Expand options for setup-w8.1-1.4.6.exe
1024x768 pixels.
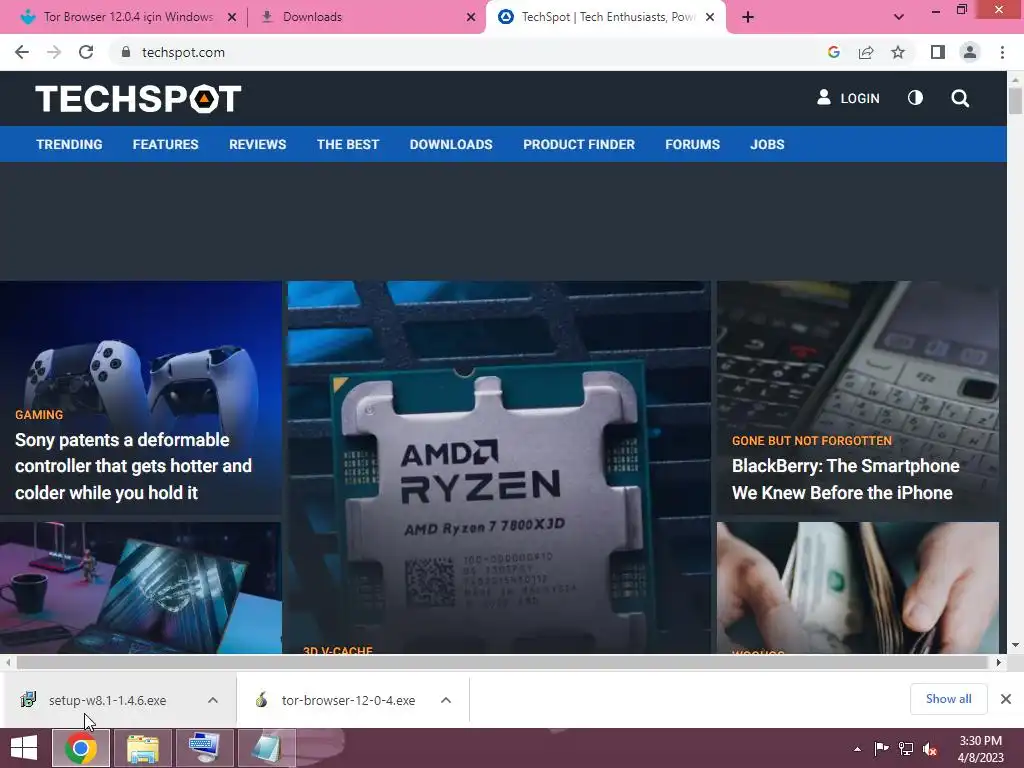tap(213, 700)
